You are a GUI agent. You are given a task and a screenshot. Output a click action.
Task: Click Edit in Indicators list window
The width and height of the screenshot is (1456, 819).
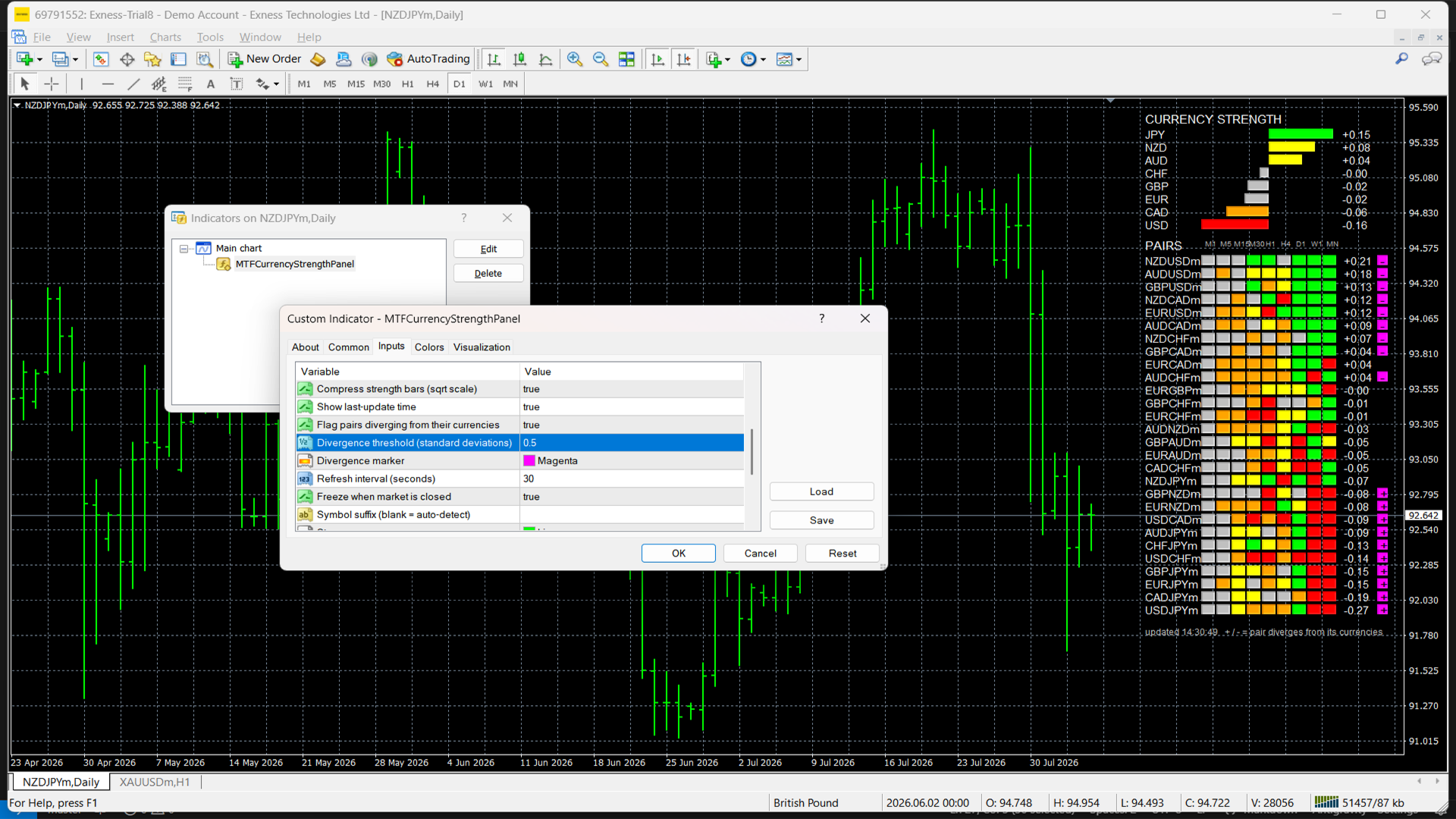coord(488,249)
